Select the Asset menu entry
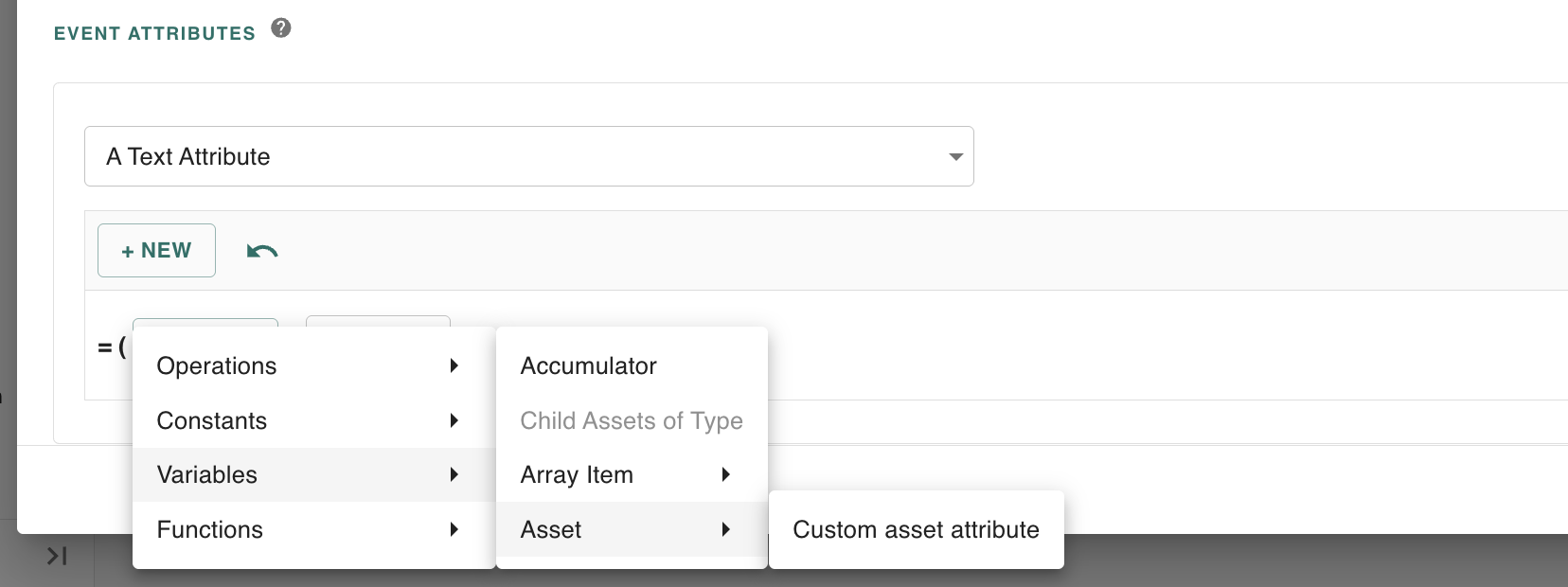 click(551, 529)
